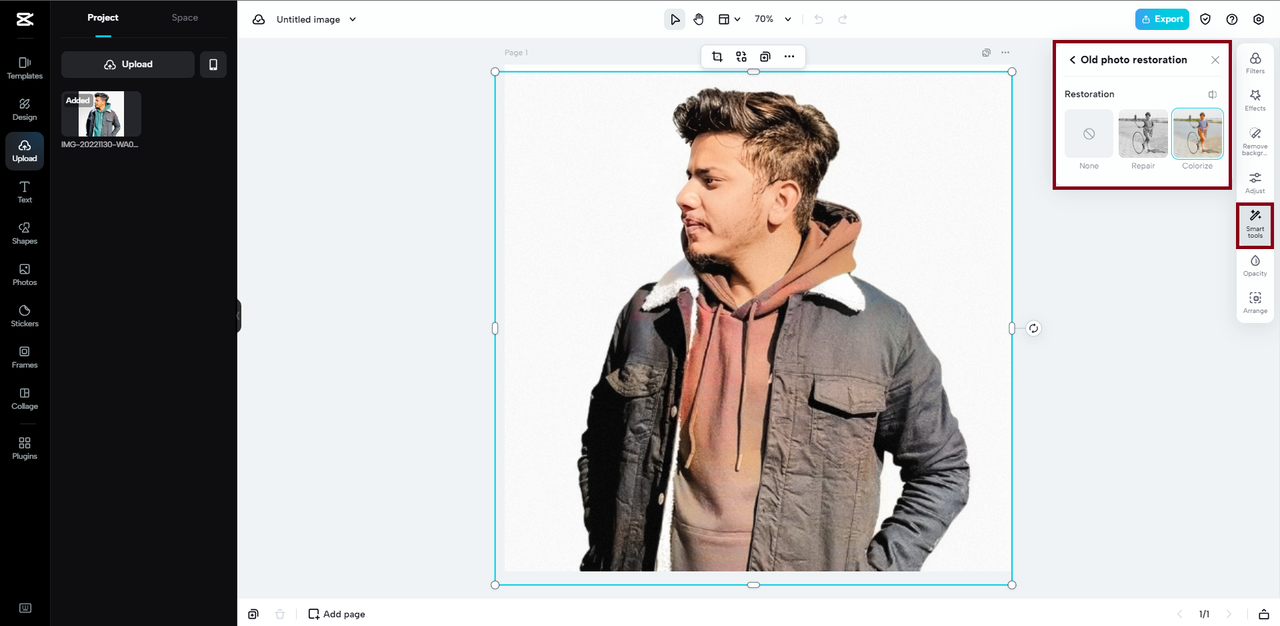
Task: Click the Upload button in panel
Action: [x=128, y=64]
